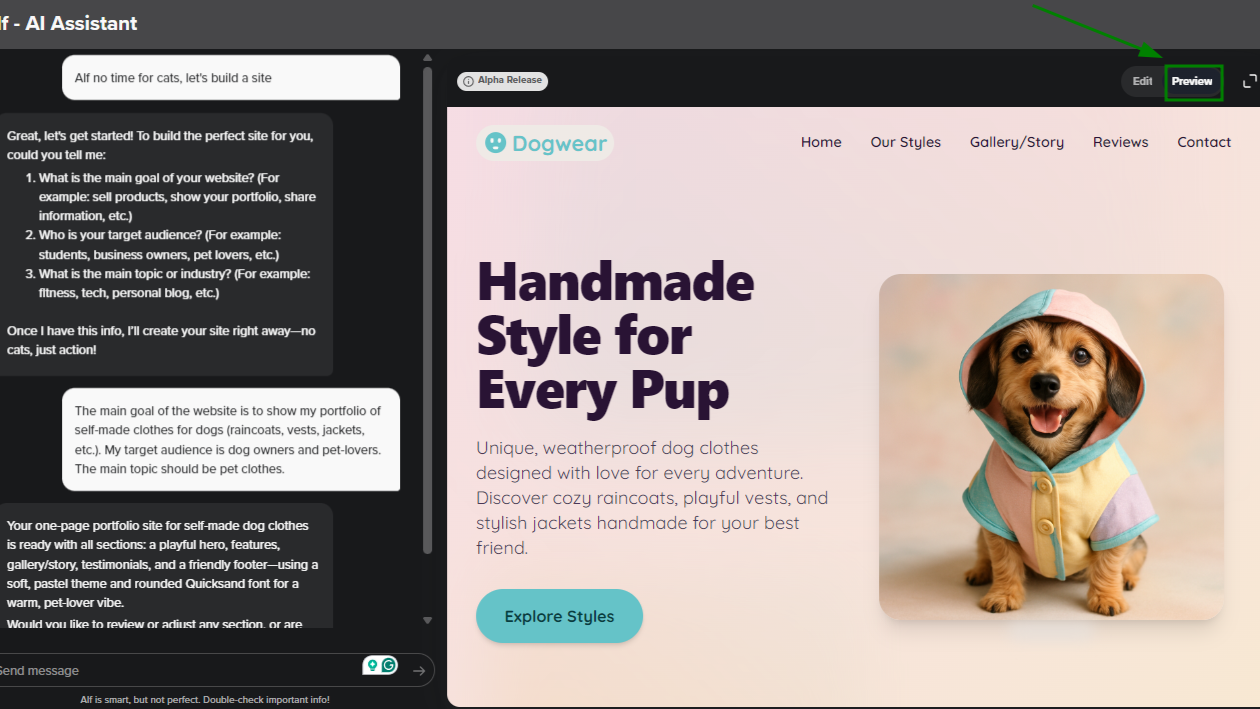Click the Grammarly G icon in message box
1260x709 pixels.
tap(389, 665)
